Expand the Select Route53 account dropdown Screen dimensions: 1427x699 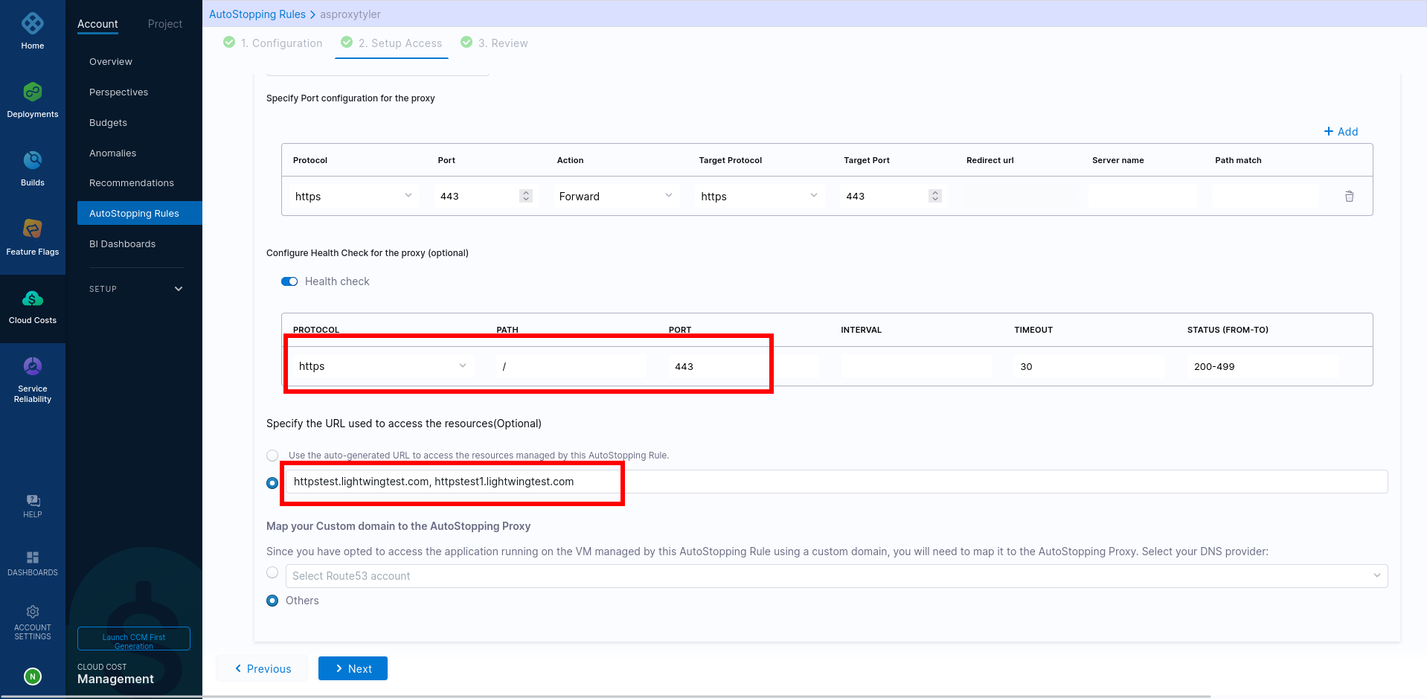[836, 576]
